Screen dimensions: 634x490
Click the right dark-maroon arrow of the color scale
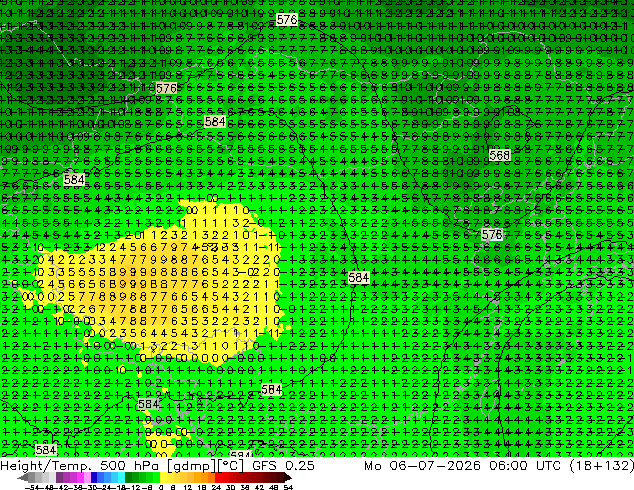coord(288,477)
